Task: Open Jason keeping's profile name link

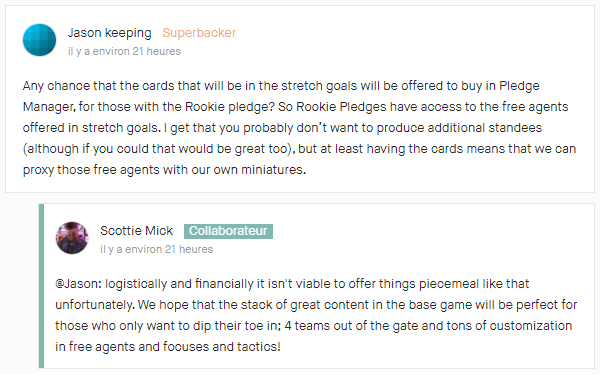Action: (x=110, y=33)
